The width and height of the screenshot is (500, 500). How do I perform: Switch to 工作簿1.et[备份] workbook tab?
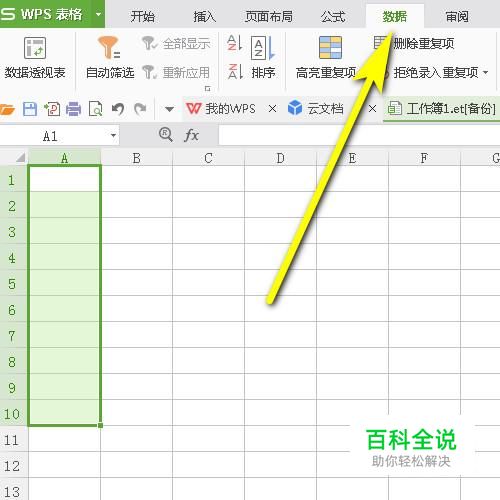tap(441, 109)
